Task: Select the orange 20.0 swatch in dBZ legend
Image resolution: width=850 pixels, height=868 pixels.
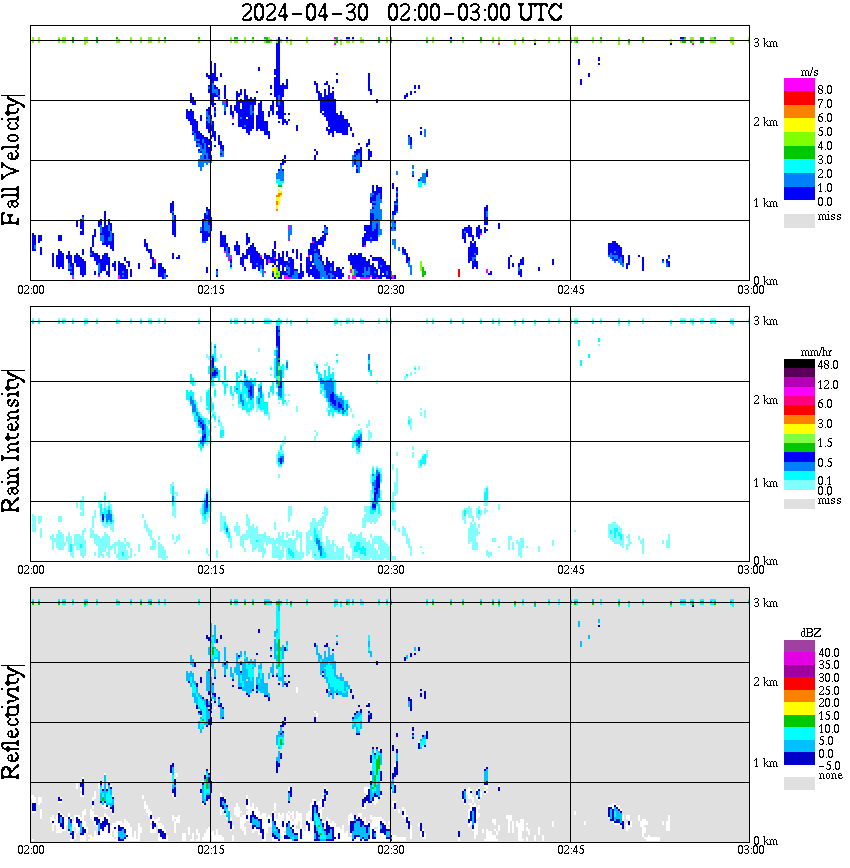Action: [x=799, y=696]
